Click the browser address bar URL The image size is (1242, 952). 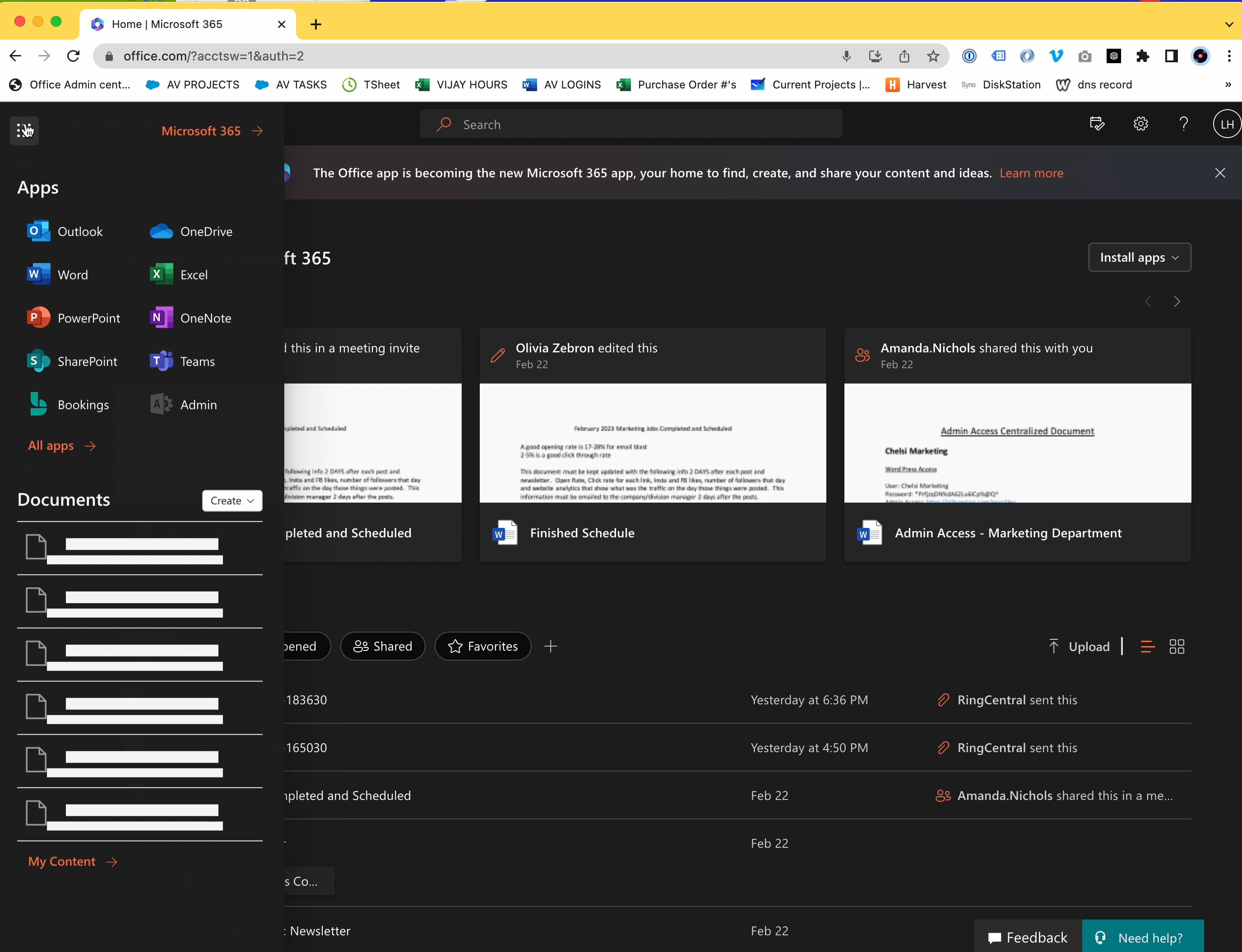[x=213, y=55]
